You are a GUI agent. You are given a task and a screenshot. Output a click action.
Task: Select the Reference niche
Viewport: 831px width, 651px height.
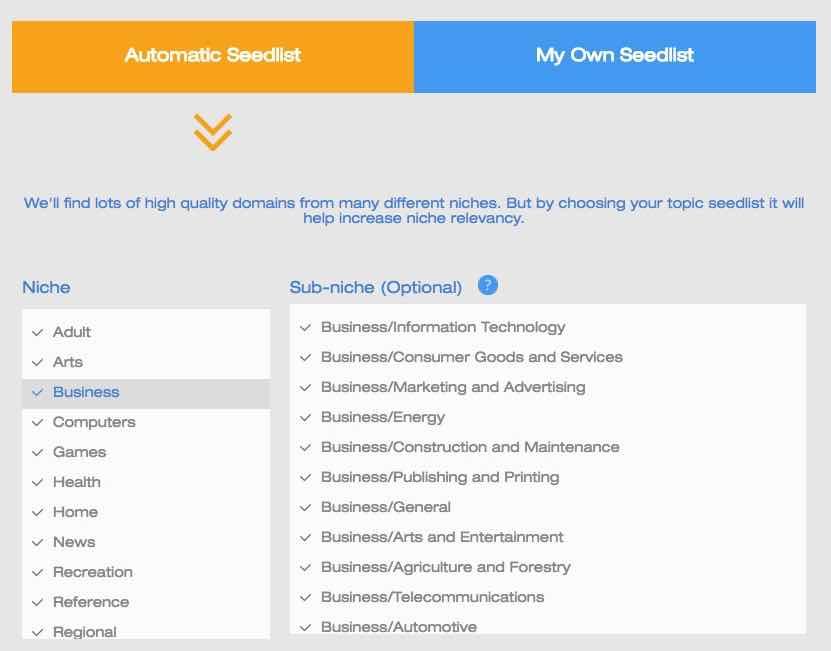[x=90, y=602]
